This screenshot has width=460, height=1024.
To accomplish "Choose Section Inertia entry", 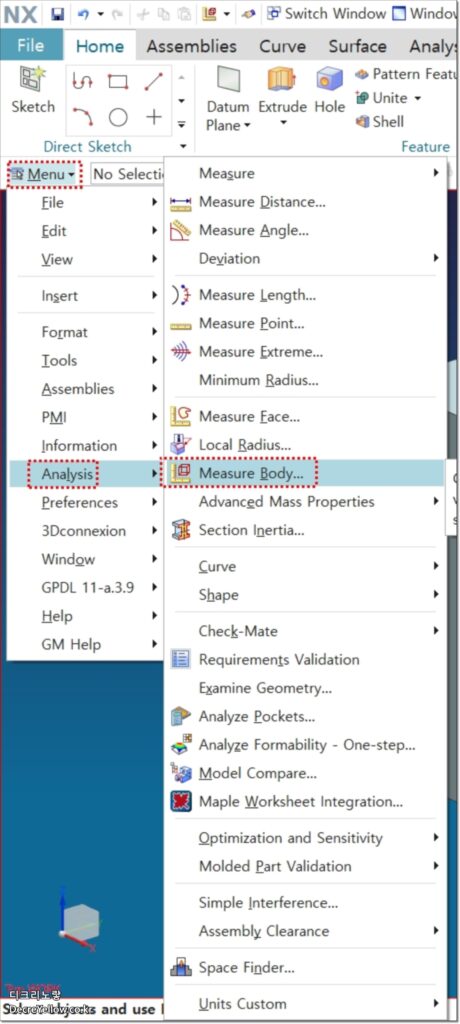I will (305, 530).
